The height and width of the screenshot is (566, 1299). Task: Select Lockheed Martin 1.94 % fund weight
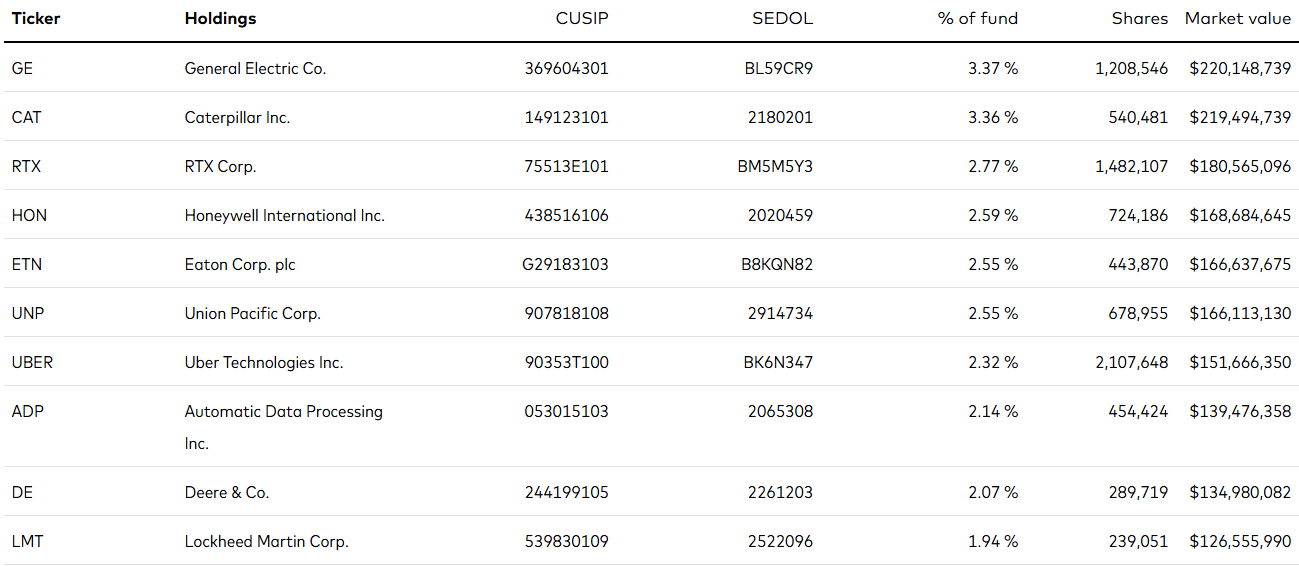click(993, 541)
